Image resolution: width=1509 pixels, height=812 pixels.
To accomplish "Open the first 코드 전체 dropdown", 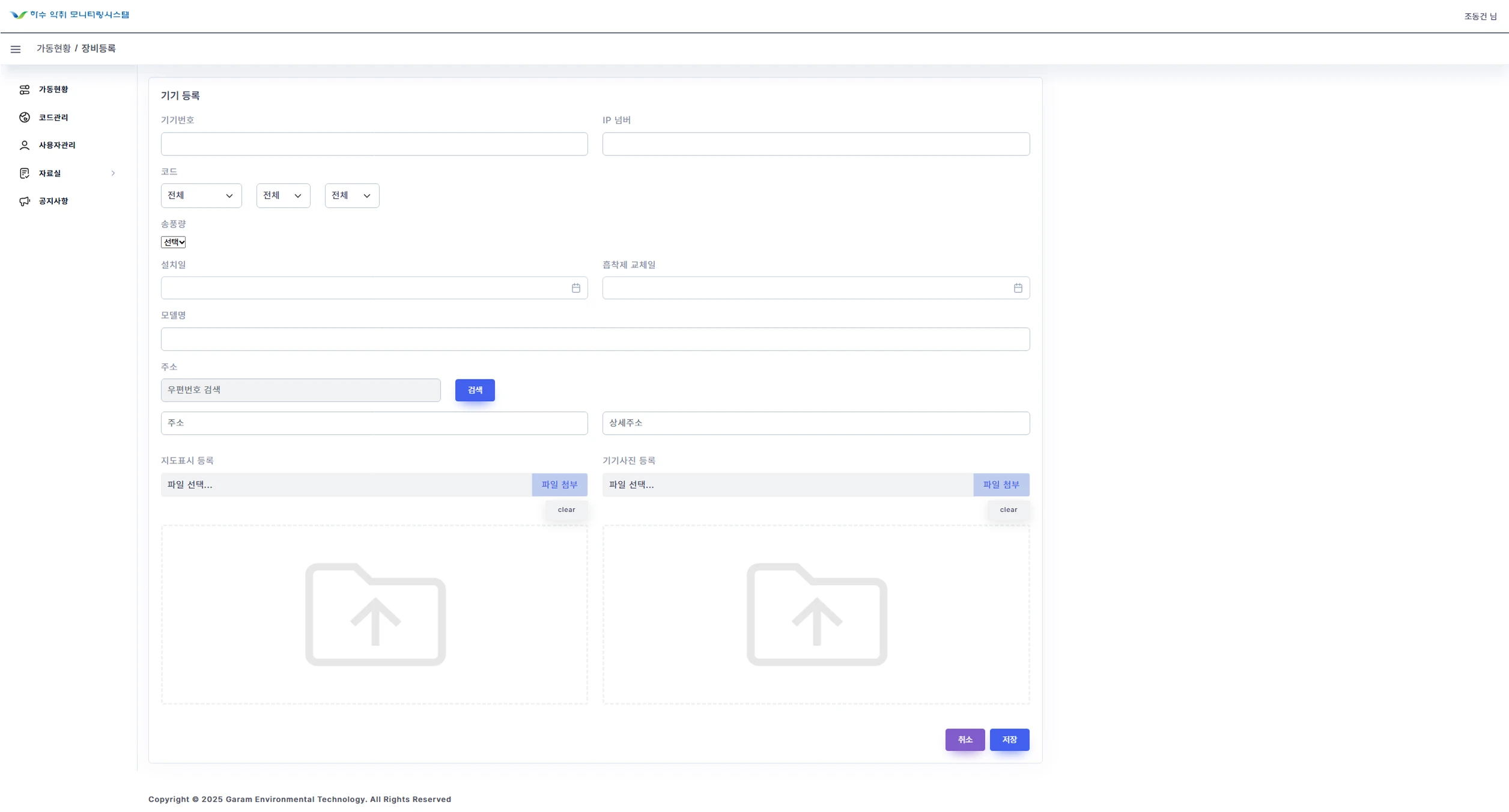I will 201,196.
